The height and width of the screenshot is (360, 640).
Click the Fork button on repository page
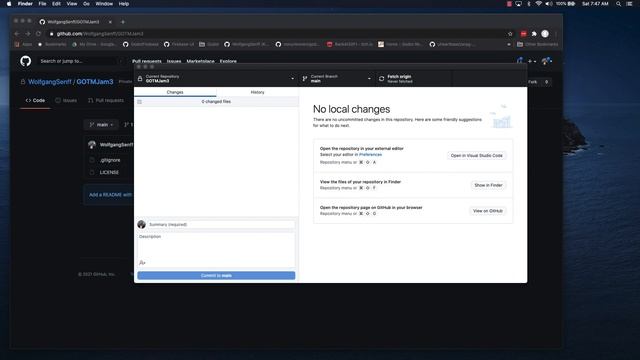pos(533,82)
